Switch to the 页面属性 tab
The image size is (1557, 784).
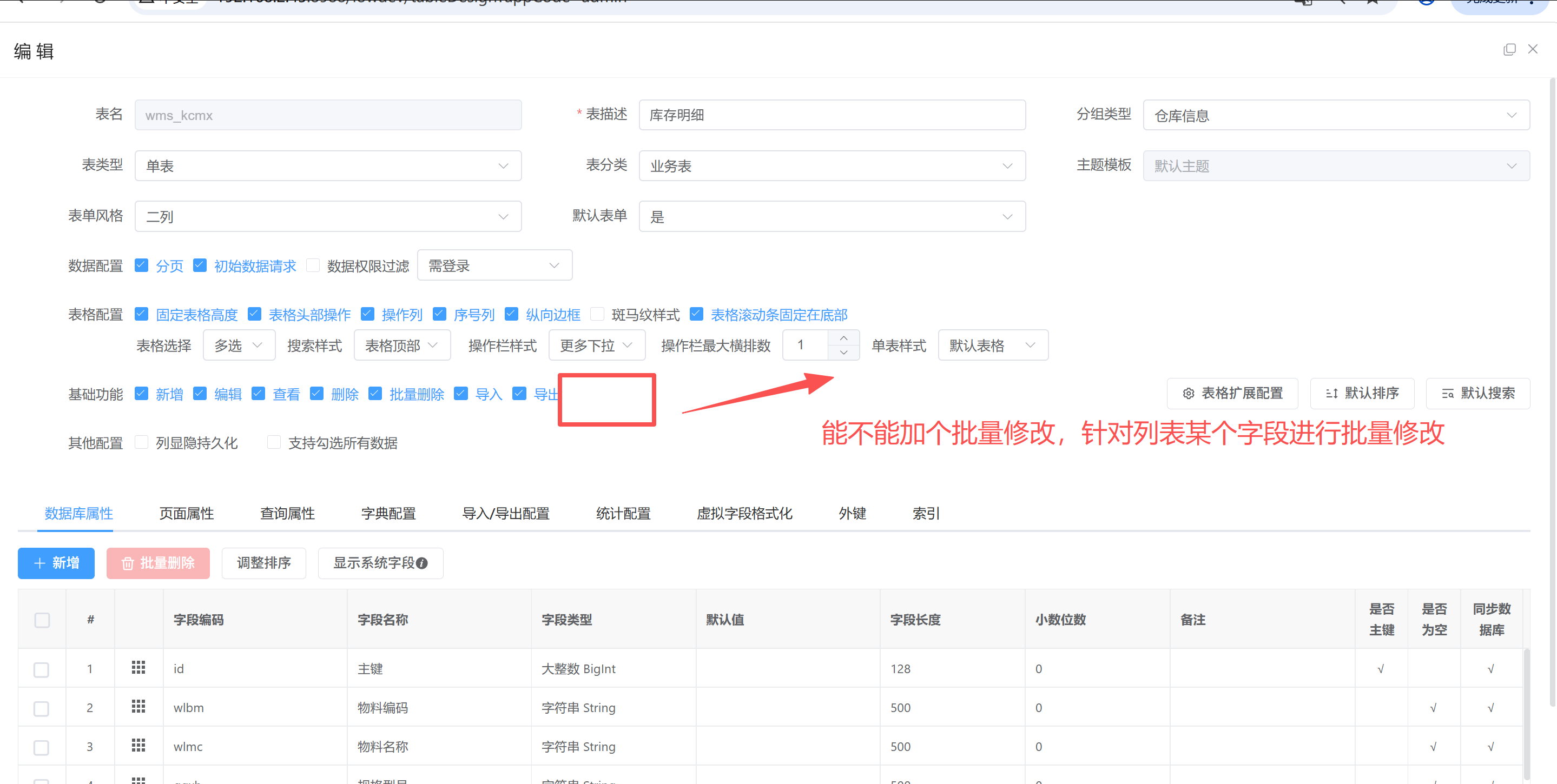186,514
